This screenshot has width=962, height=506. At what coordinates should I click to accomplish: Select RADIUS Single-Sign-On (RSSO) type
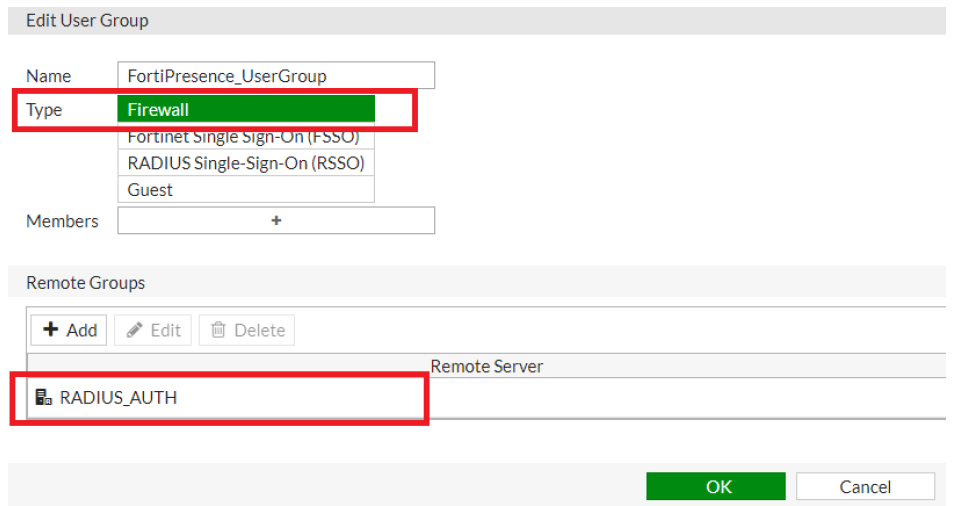(x=245, y=163)
